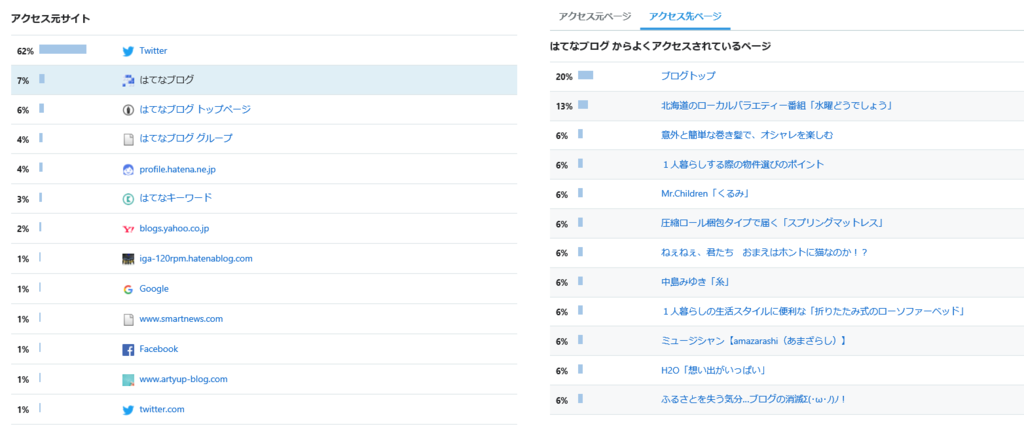Open the 意外と簡単な巻き髪 article link

(746, 135)
